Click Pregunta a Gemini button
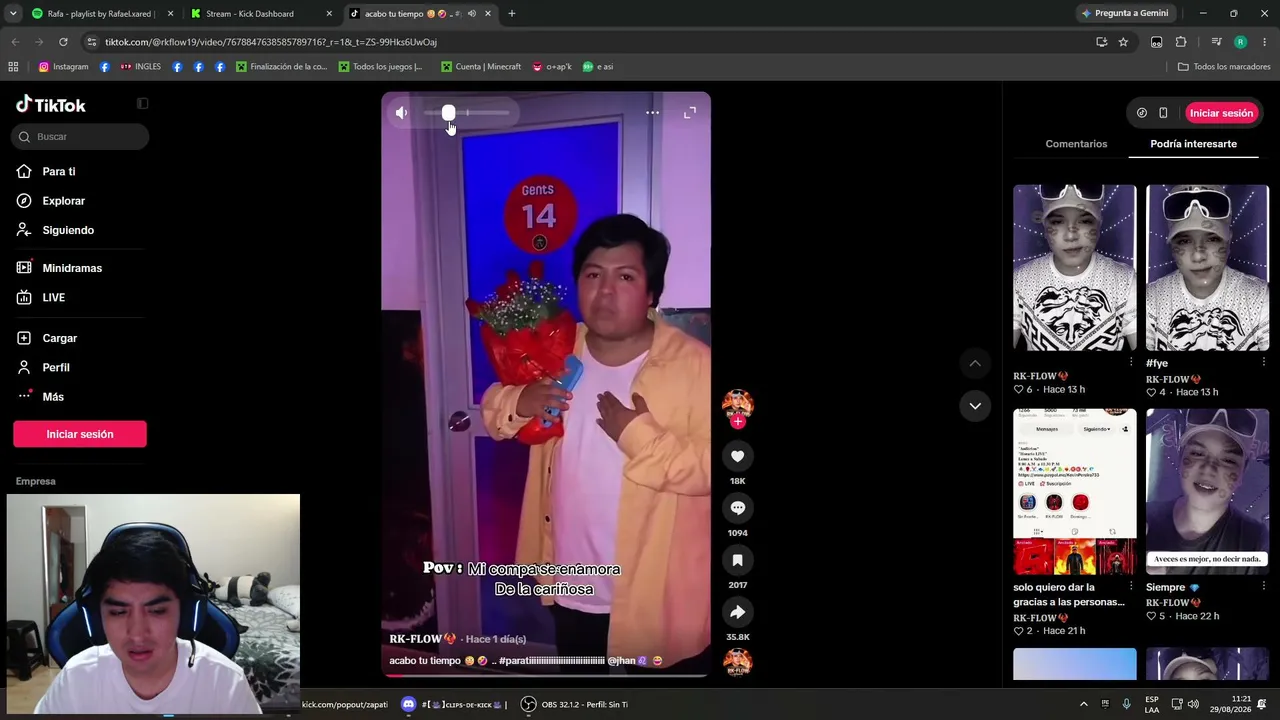Image resolution: width=1280 pixels, height=720 pixels. 1125,14
